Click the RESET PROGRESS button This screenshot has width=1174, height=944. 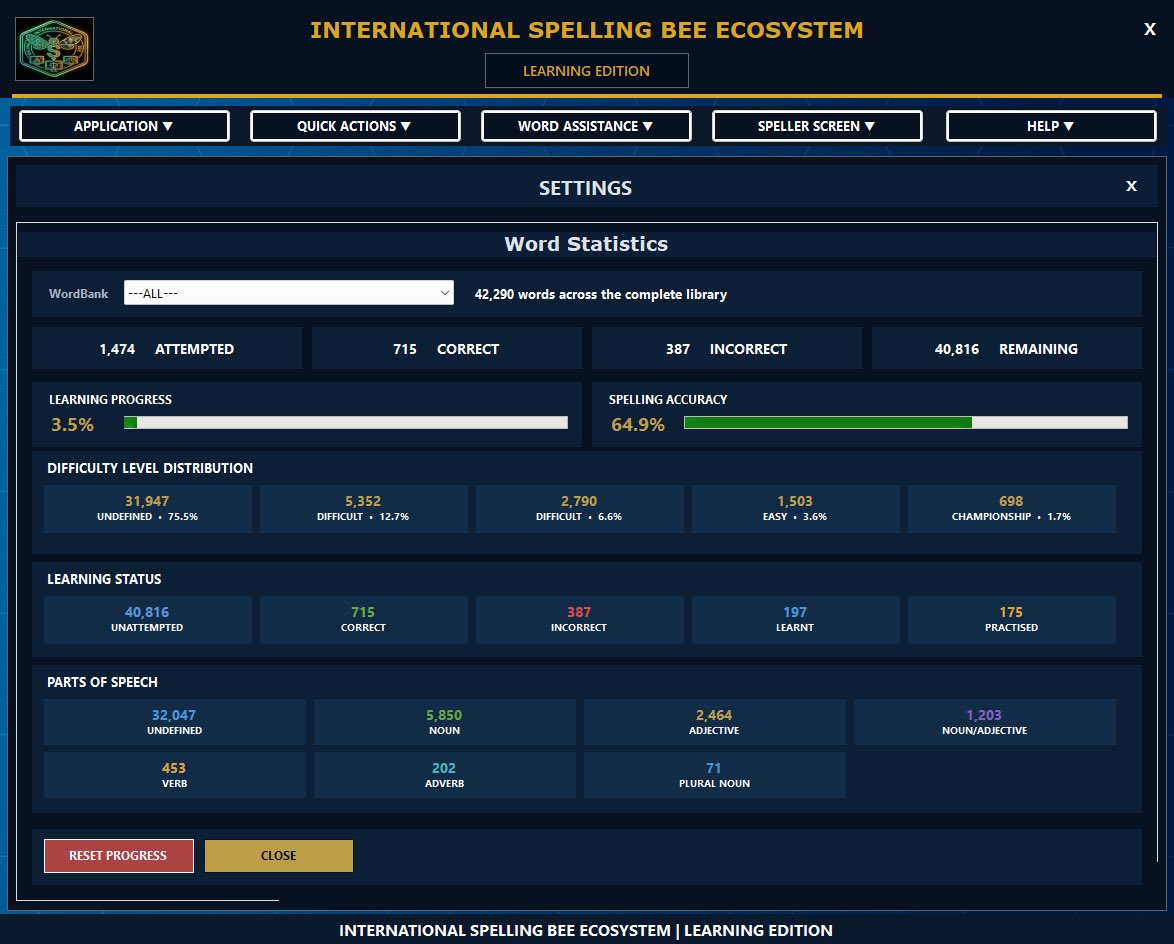pyautogui.click(x=118, y=856)
